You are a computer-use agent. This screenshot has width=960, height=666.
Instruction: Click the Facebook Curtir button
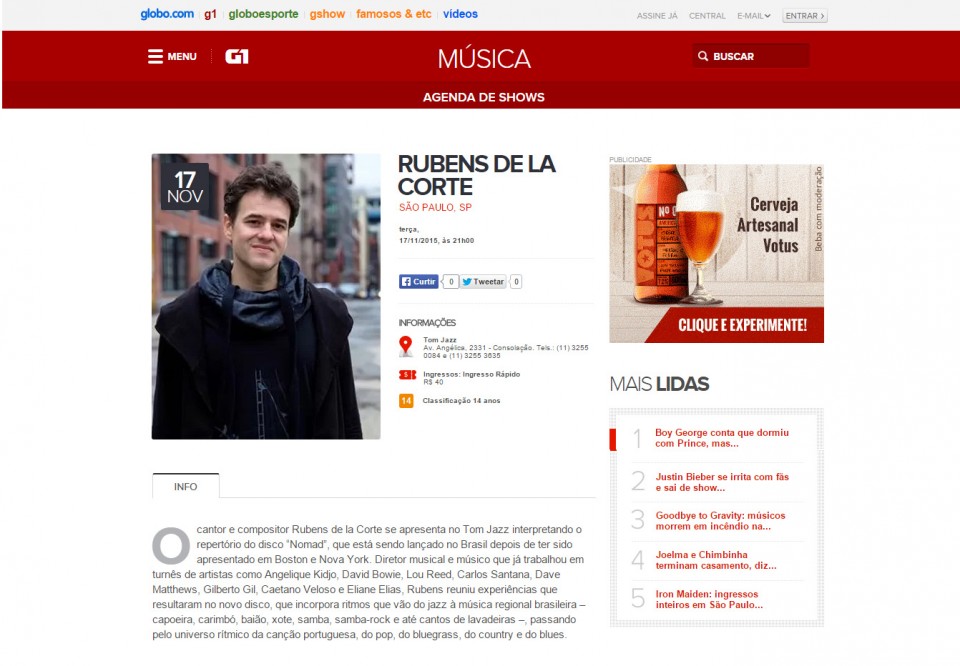tap(419, 282)
